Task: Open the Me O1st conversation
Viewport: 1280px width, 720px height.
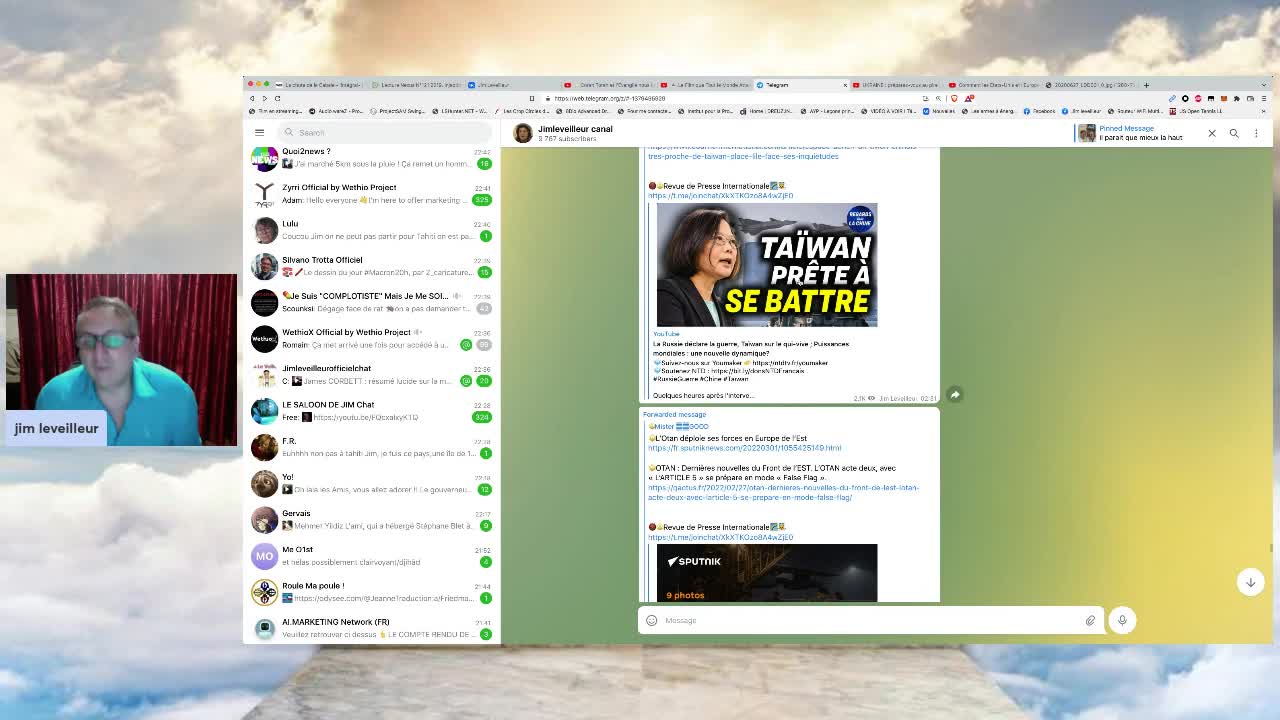Action: 372,555
